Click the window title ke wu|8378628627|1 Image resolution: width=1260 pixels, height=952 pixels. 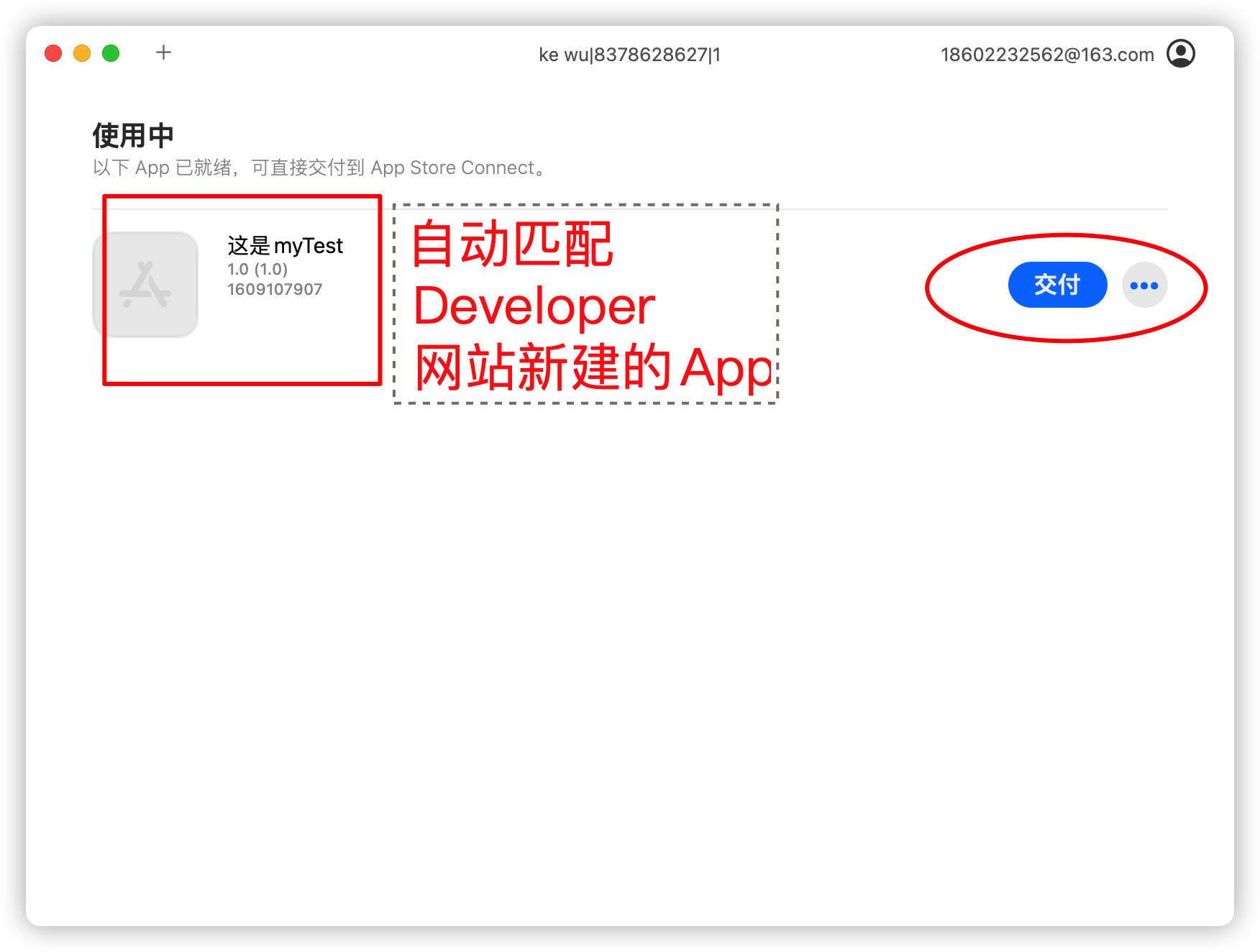point(629,55)
